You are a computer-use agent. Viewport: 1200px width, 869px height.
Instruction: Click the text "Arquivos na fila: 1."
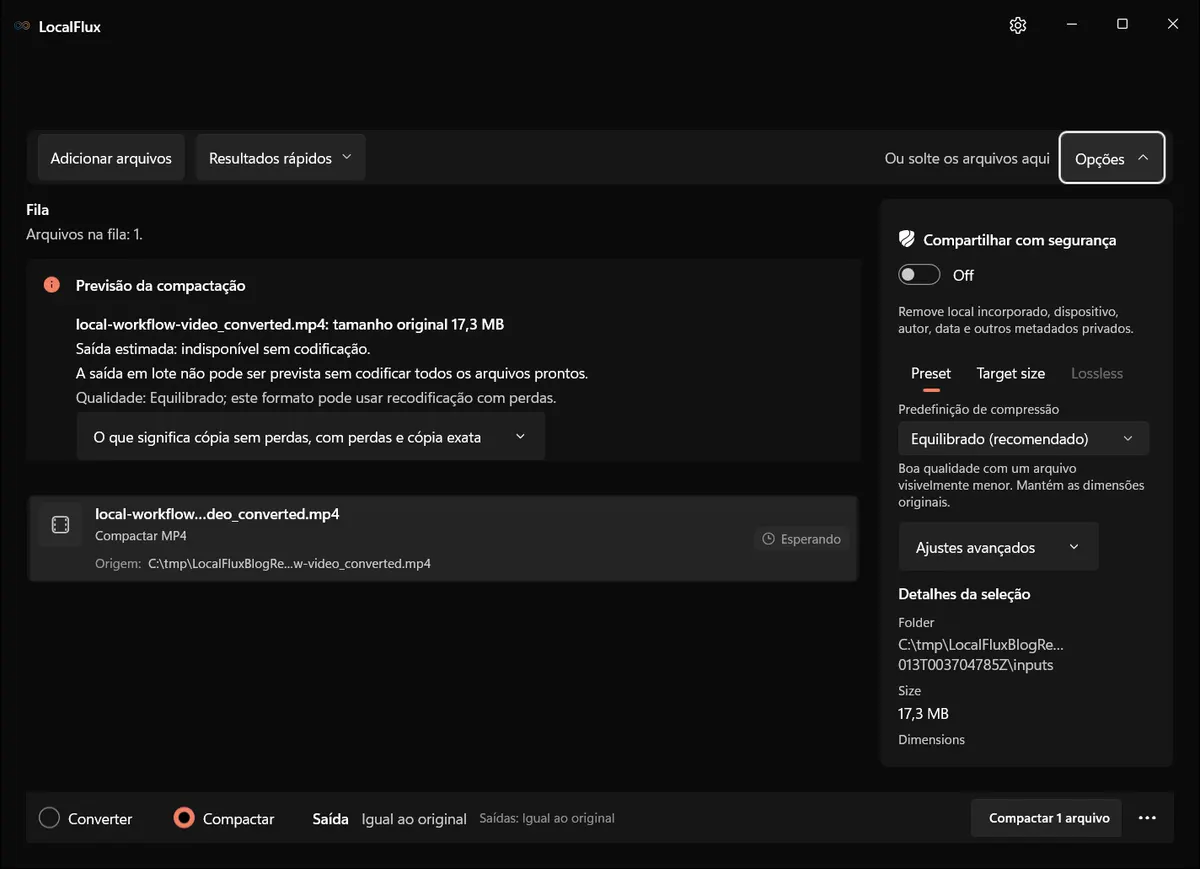point(84,235)
